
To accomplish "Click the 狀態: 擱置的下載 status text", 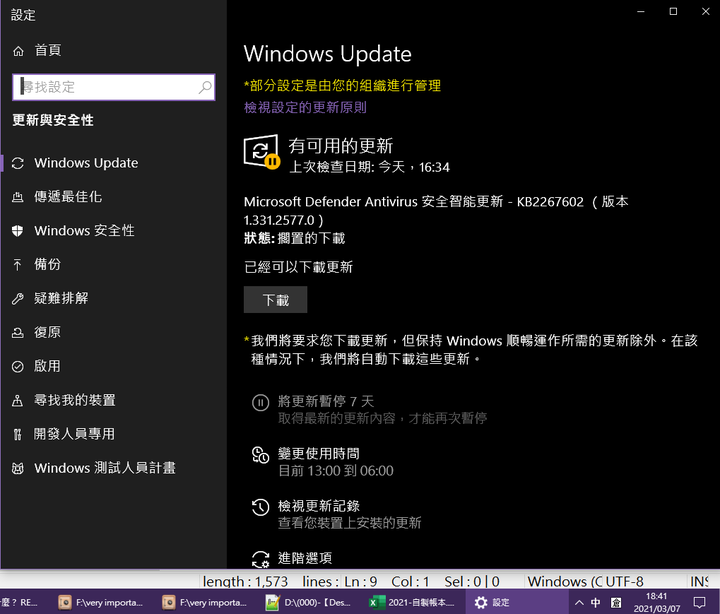I will click(294, 238).
